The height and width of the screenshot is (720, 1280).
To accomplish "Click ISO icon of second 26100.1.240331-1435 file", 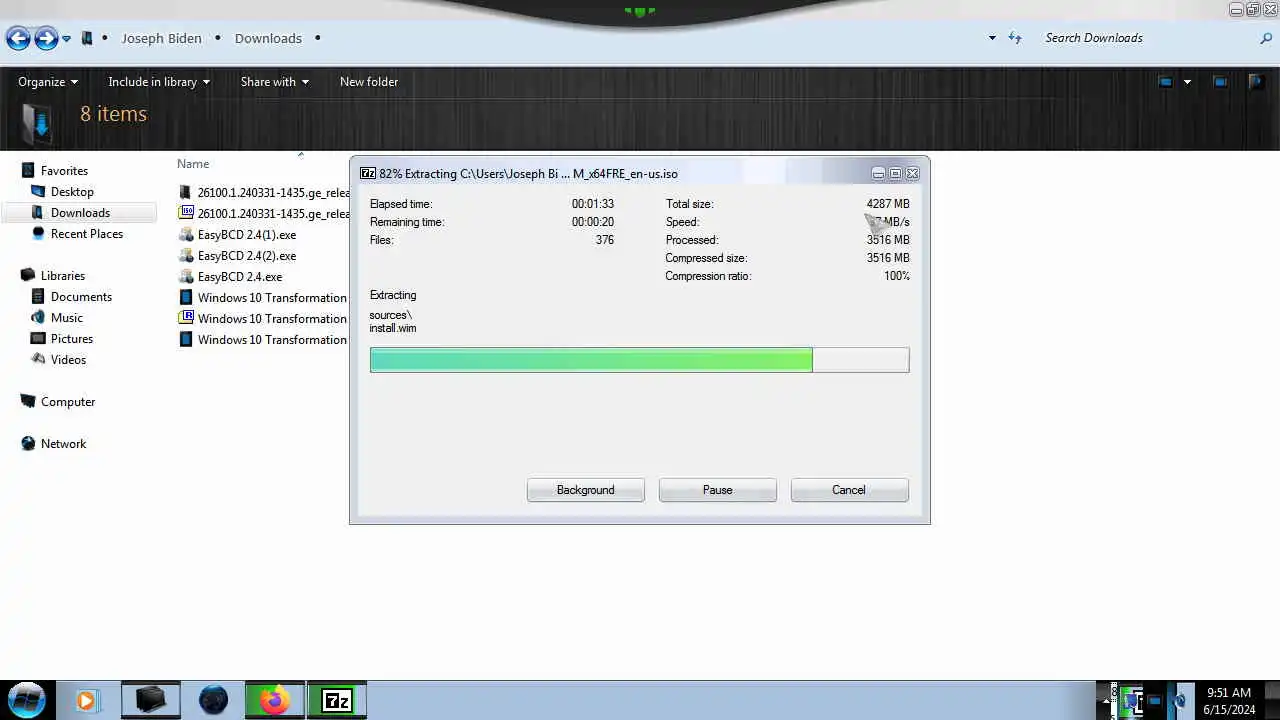I will (x=185, y=213).
